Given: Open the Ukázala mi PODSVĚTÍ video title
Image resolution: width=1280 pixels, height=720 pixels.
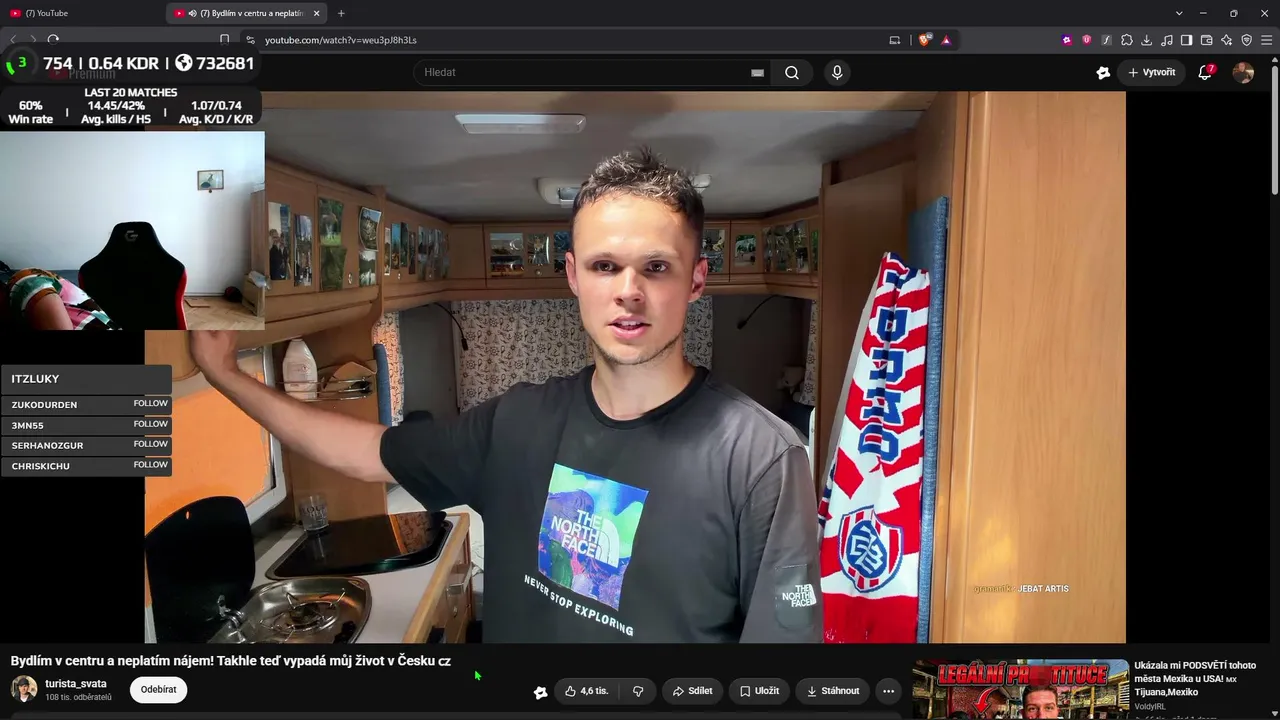Looking at the screenshot, I should point(1195,678).
